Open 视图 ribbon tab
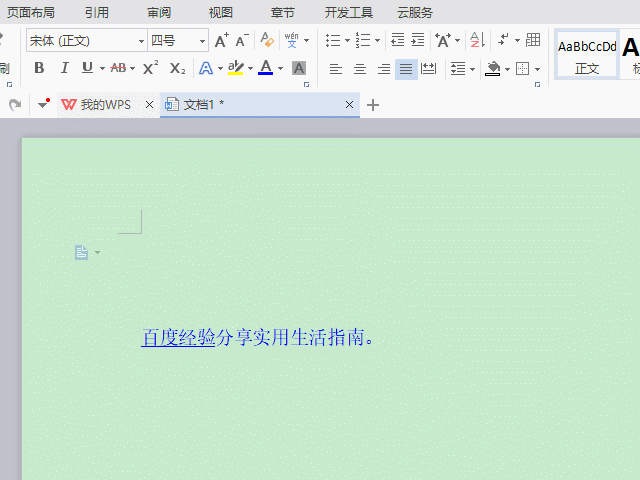Image resolution: width=640 pixels, height=480 pixels. 220,13
